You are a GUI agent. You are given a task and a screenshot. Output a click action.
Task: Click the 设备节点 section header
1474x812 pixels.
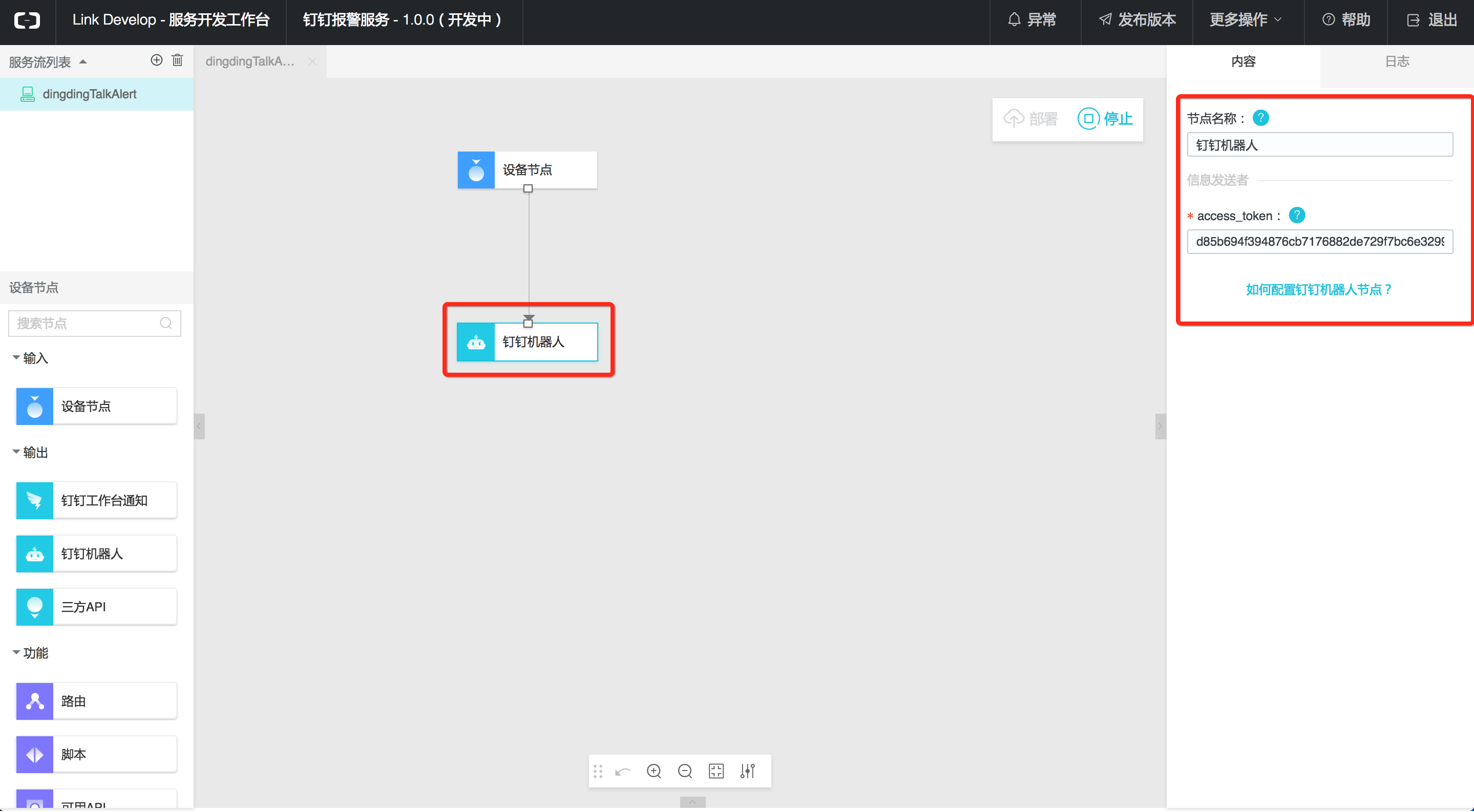(x=97, y=288)
